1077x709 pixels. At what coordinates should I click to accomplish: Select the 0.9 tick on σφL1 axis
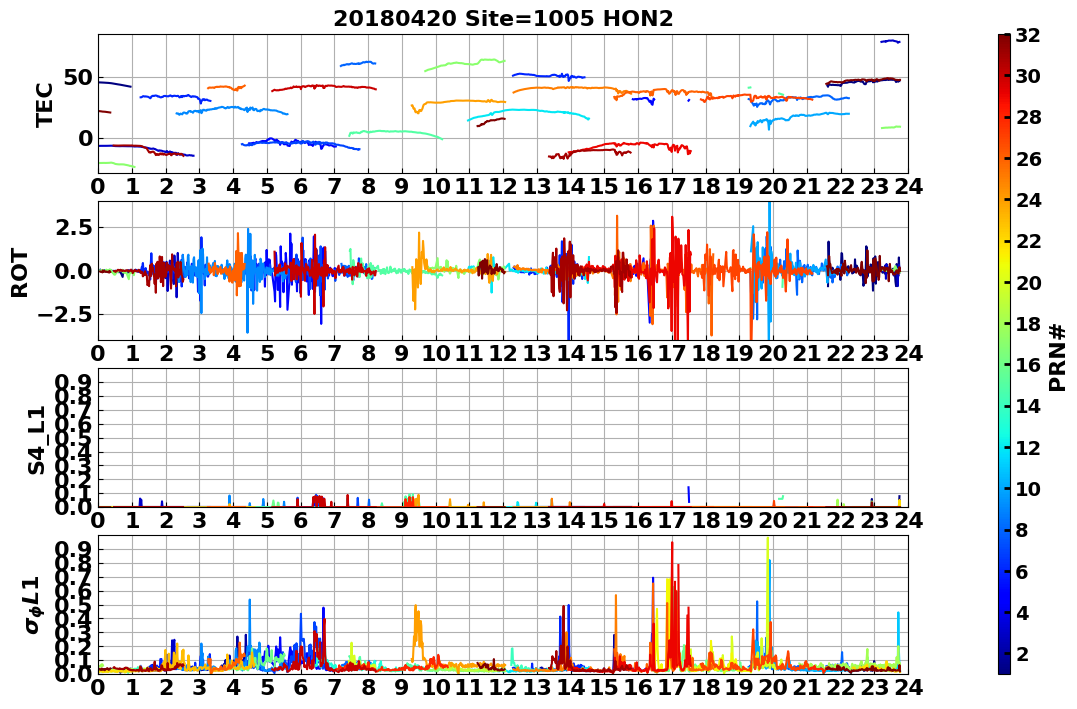point(73,549)
